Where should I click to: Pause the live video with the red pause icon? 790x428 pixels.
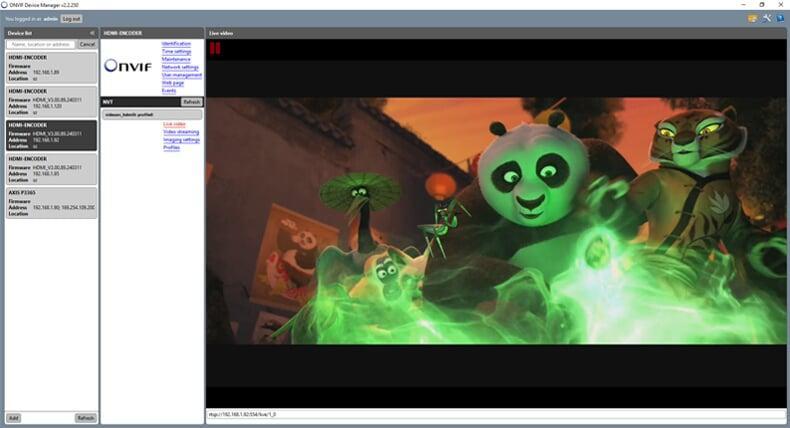(x=215, y=48)
